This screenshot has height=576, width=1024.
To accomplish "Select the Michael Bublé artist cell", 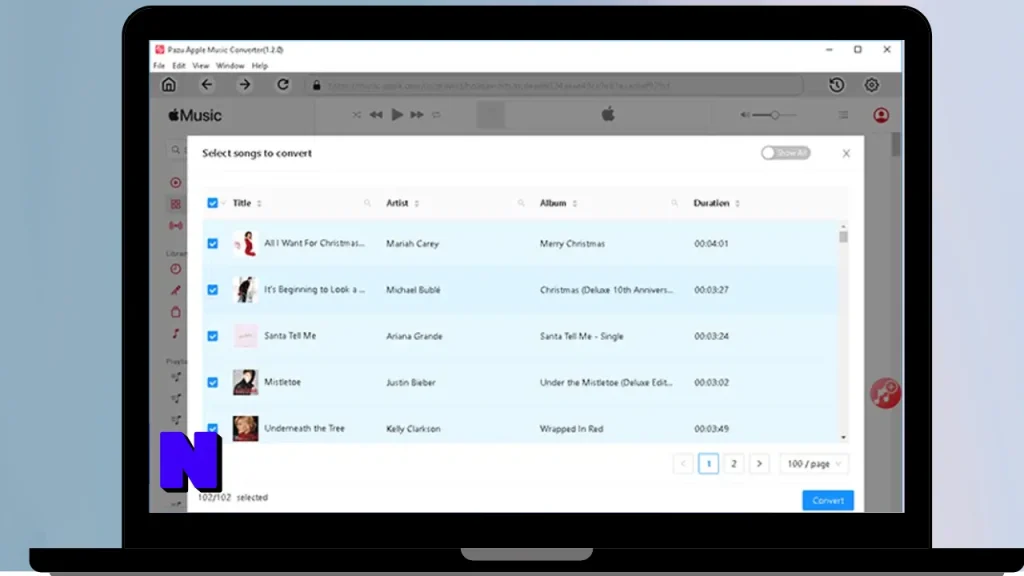I will (413, 290).
